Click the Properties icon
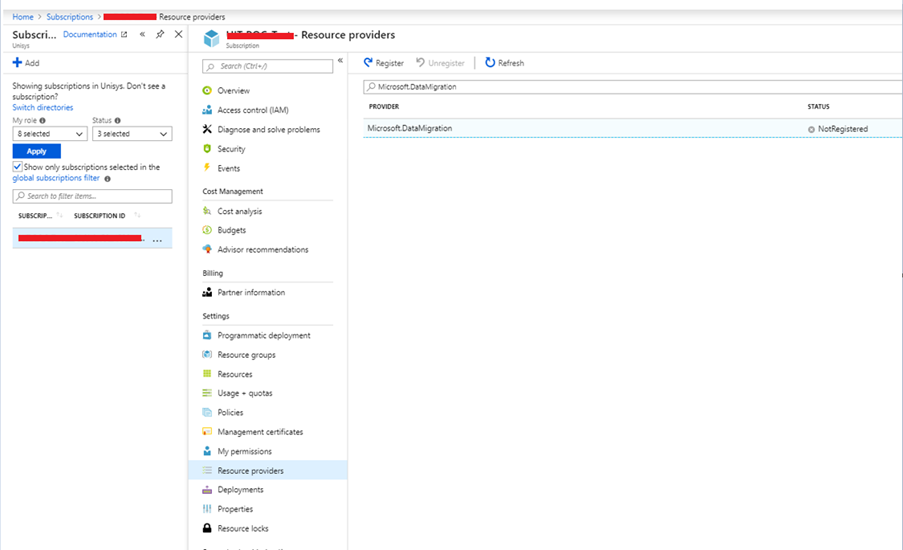 207,509
